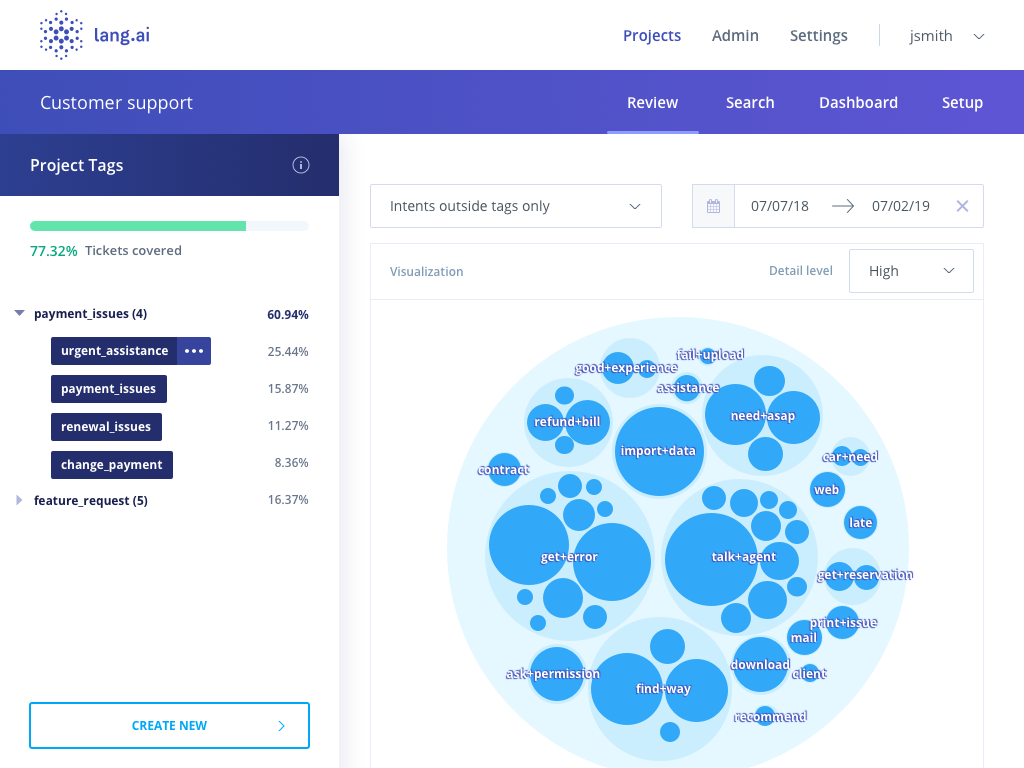Screen dimensions: 1024x768
Task: Open the 'Intents outside tags only' dropdown
Action: coord(515,205)
